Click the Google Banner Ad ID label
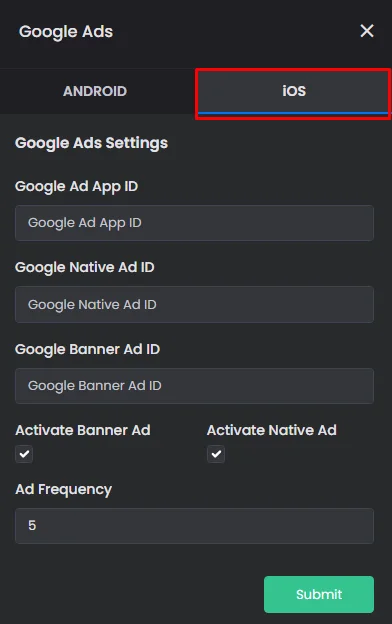Image resolution: width=392 pixels, height=624 pixels. [x=88, y=349]
